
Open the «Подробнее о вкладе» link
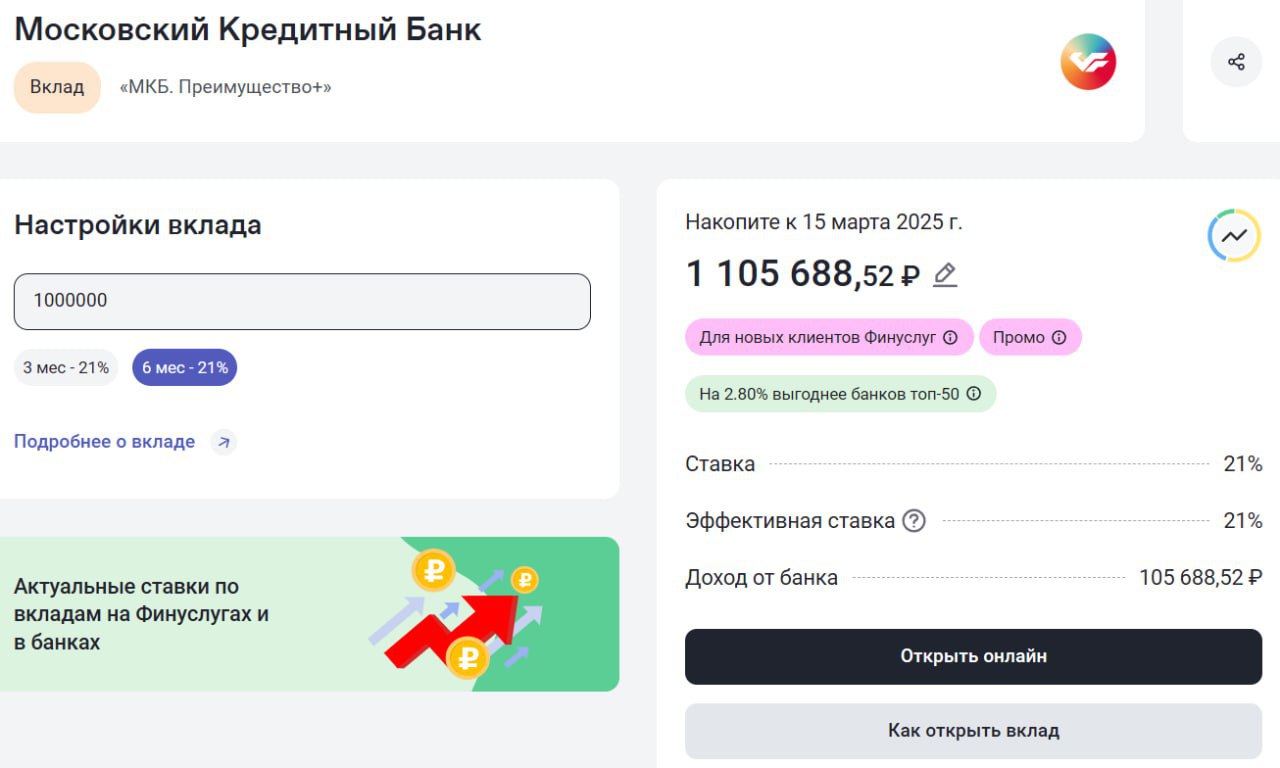104,442
